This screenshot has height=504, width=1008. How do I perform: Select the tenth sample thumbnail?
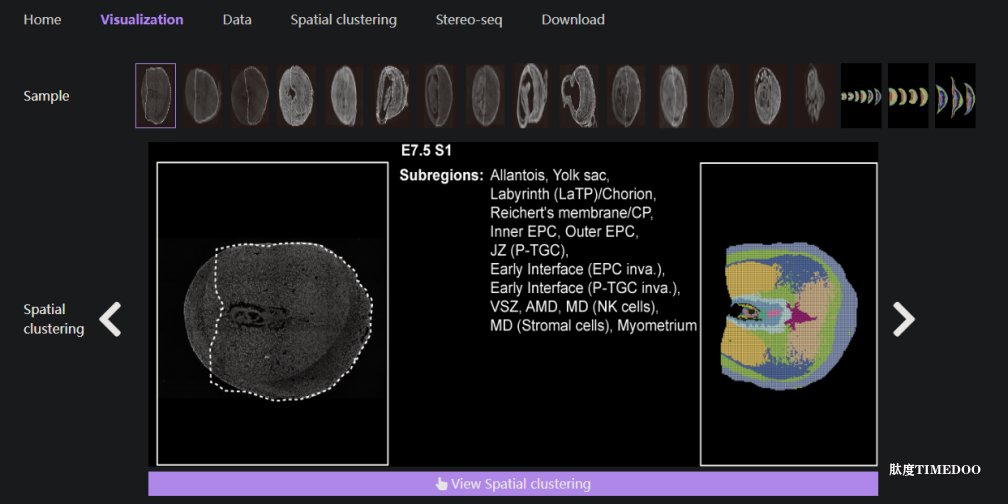point(579,96)
